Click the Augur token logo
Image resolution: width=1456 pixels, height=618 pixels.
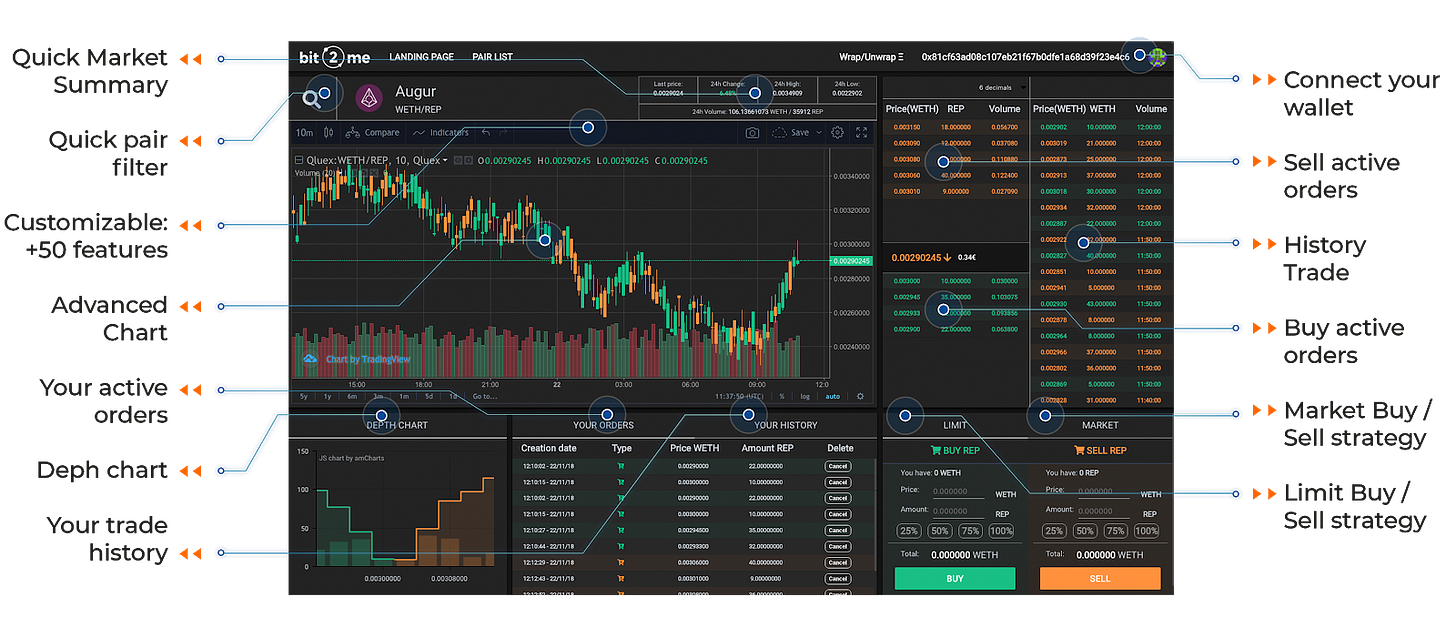[x=369, y=97]
